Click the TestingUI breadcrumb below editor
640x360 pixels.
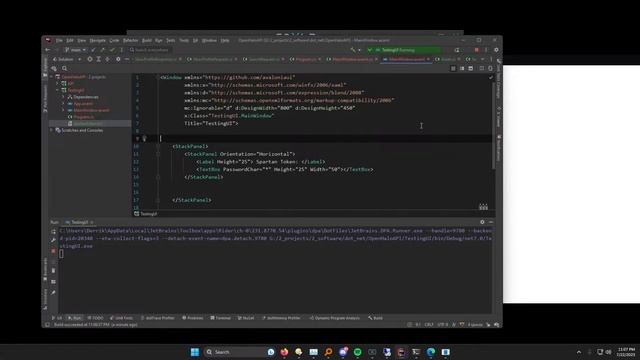(146, 214)
